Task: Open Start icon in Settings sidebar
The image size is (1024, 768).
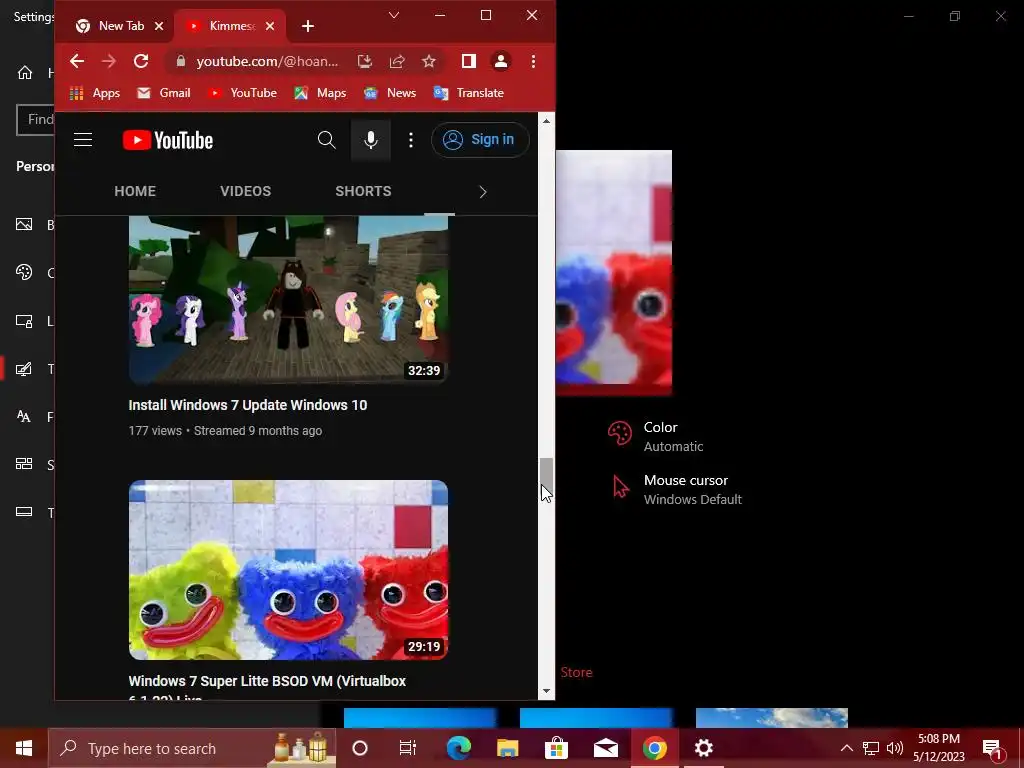Action: coord(24,464)
